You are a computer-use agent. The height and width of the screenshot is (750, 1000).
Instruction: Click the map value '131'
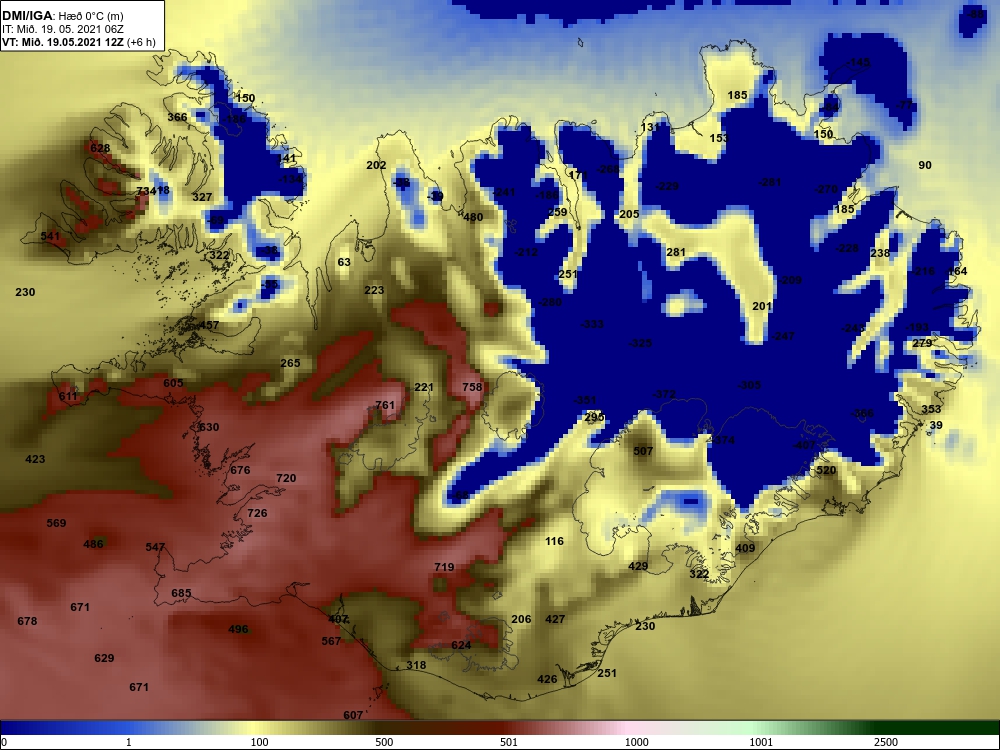(x=649, y=128)
